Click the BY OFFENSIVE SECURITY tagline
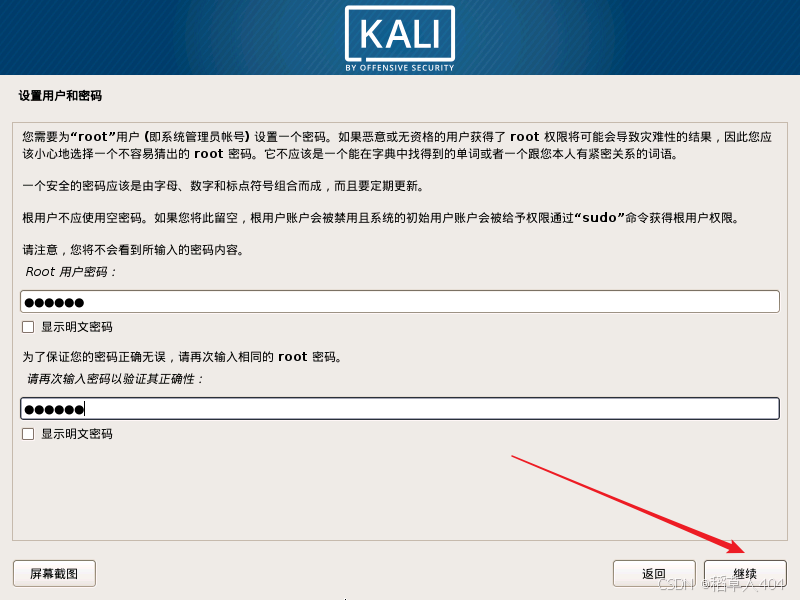800x600 pixels. [x=399, y=68]
